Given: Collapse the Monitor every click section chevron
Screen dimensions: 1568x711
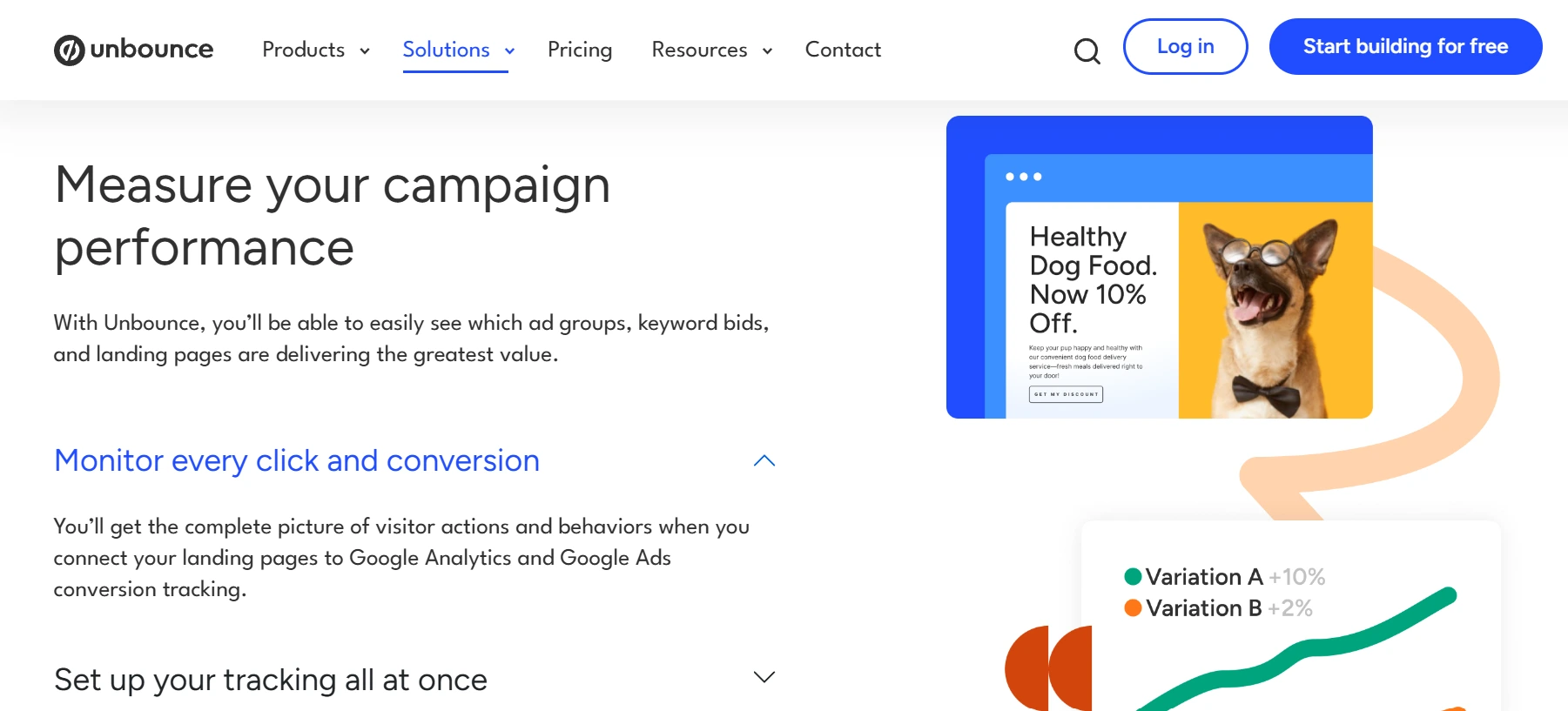Looking at the screenshot, I should (x=764, y=460).
